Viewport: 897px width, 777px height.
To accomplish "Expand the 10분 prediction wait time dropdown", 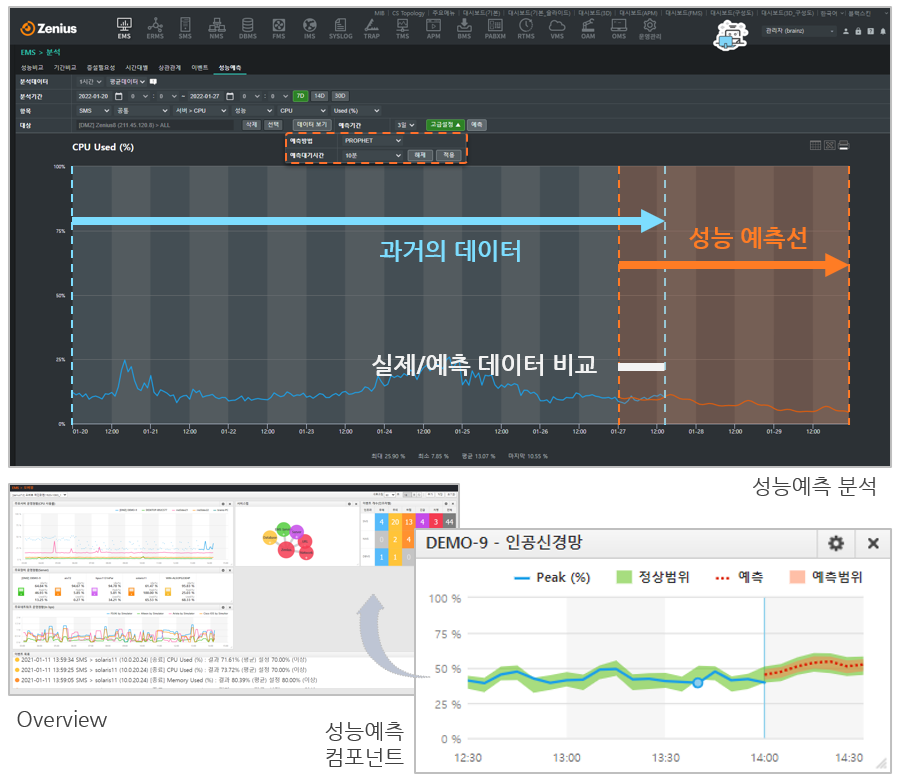I will (x=371, y=156).
